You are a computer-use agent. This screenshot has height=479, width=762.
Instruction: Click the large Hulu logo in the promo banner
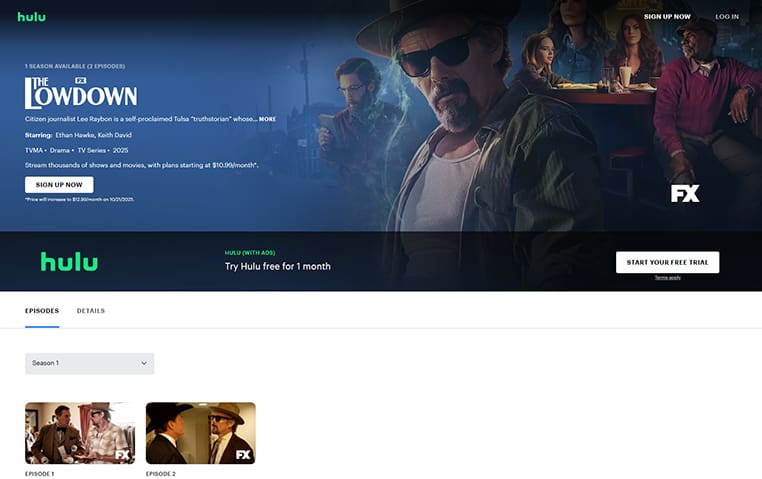click(69, 262)
